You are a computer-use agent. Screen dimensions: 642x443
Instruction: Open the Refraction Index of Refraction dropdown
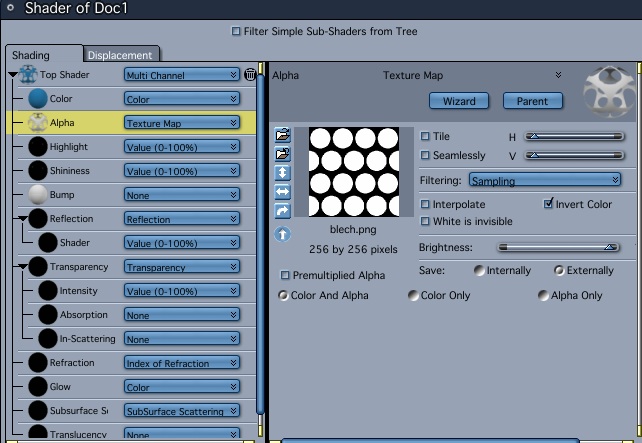(x=182, y=363)
